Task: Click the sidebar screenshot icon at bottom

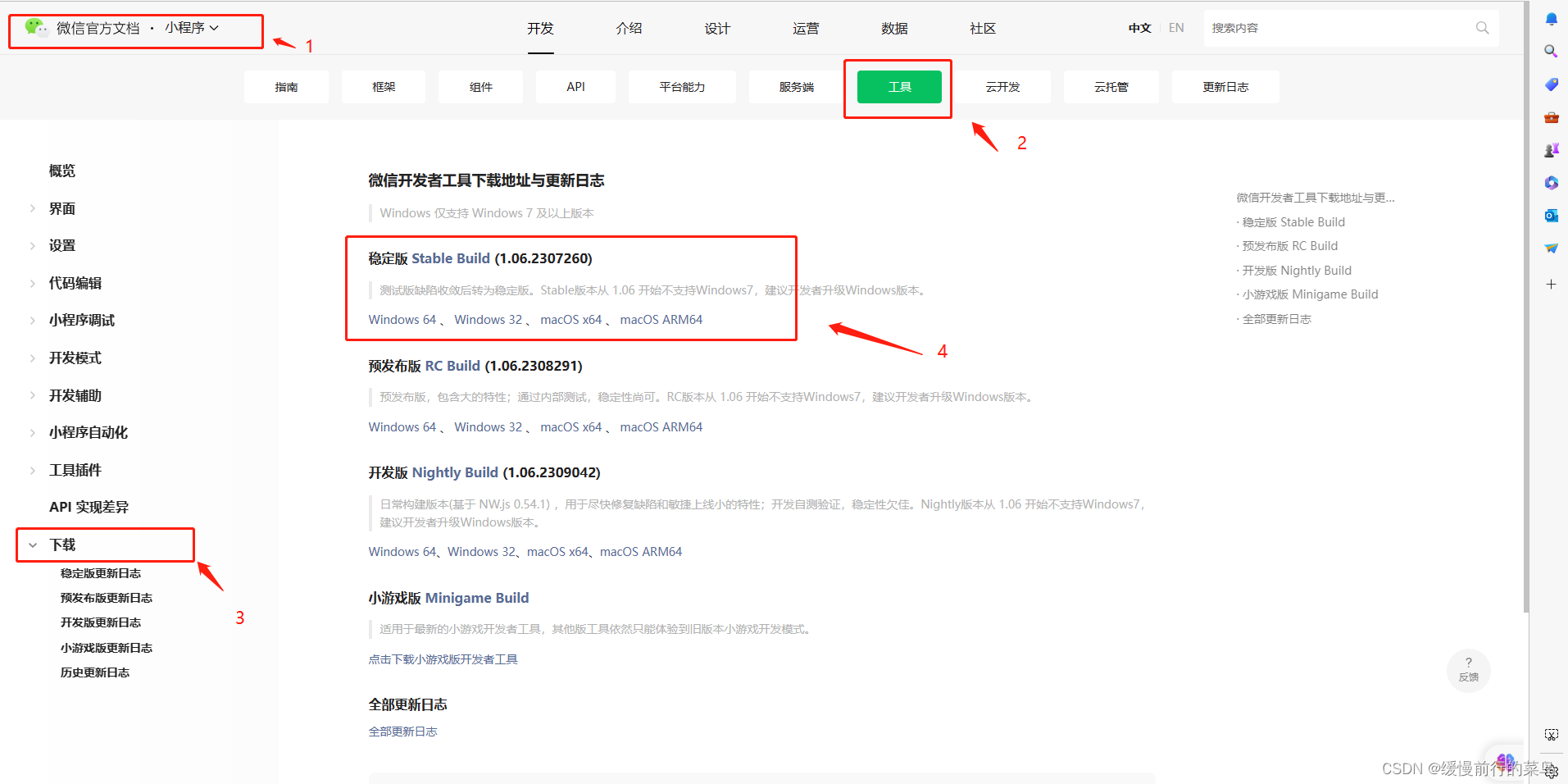Action: (x=1551, y=735)
